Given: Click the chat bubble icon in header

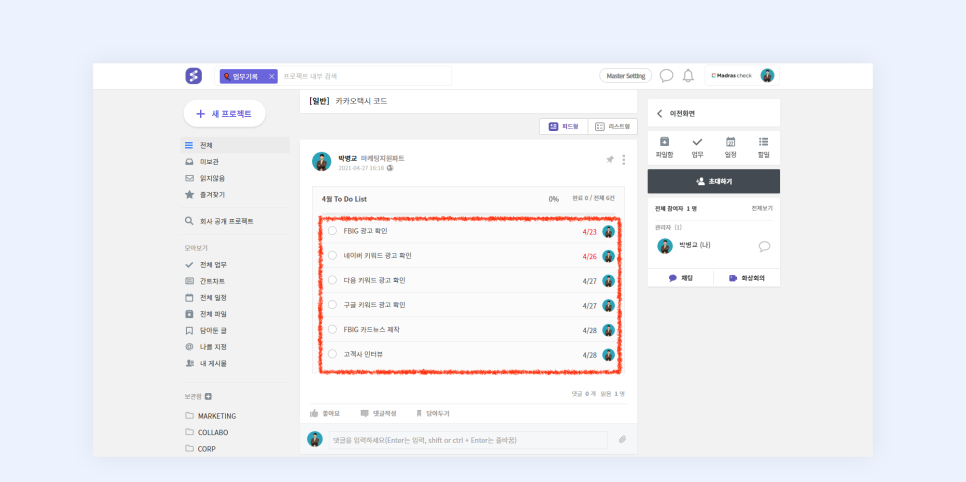Looking at the screenshot, I should (x=667, y=76).
